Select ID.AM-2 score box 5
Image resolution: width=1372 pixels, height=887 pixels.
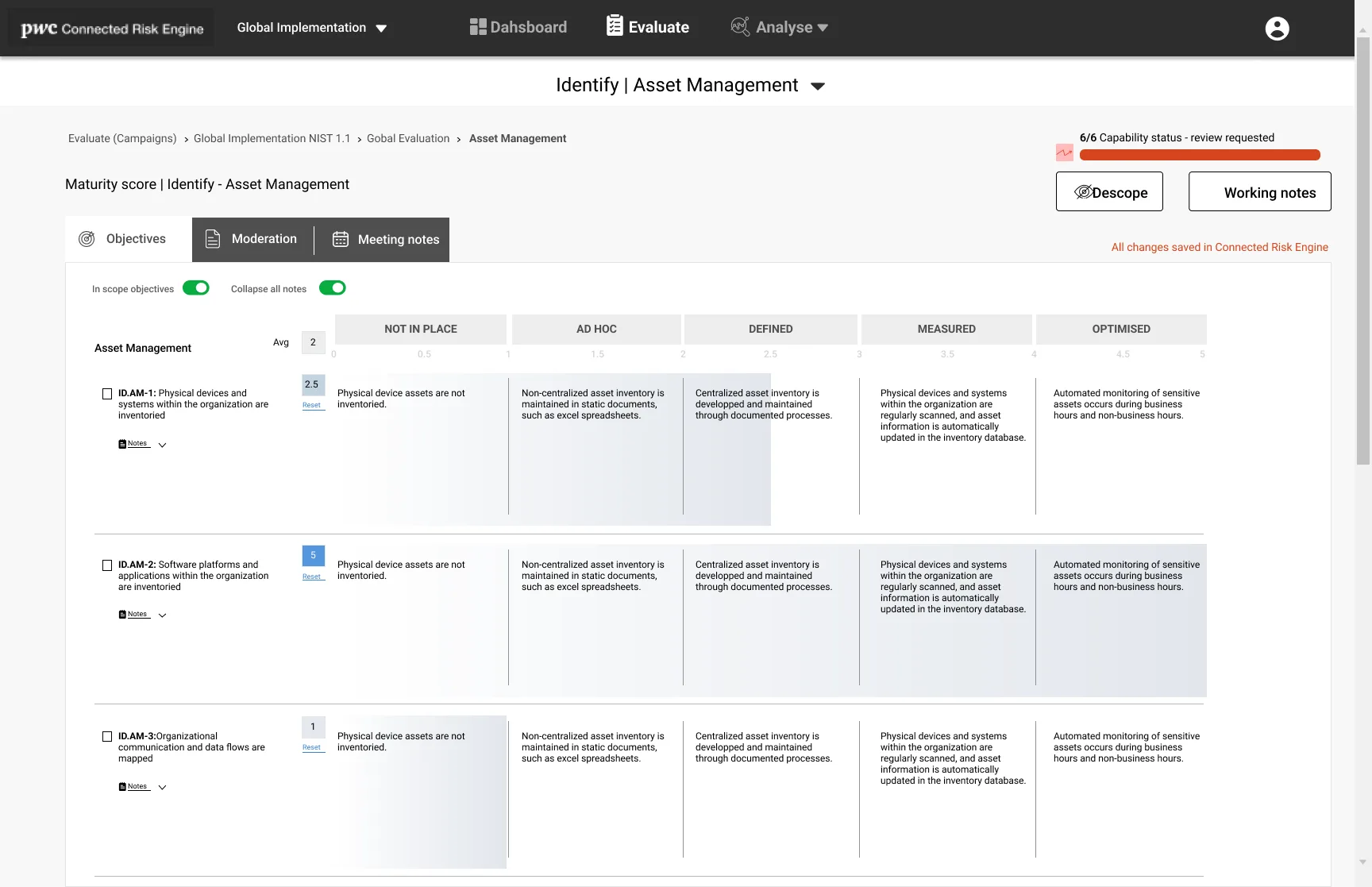[314, 555]
